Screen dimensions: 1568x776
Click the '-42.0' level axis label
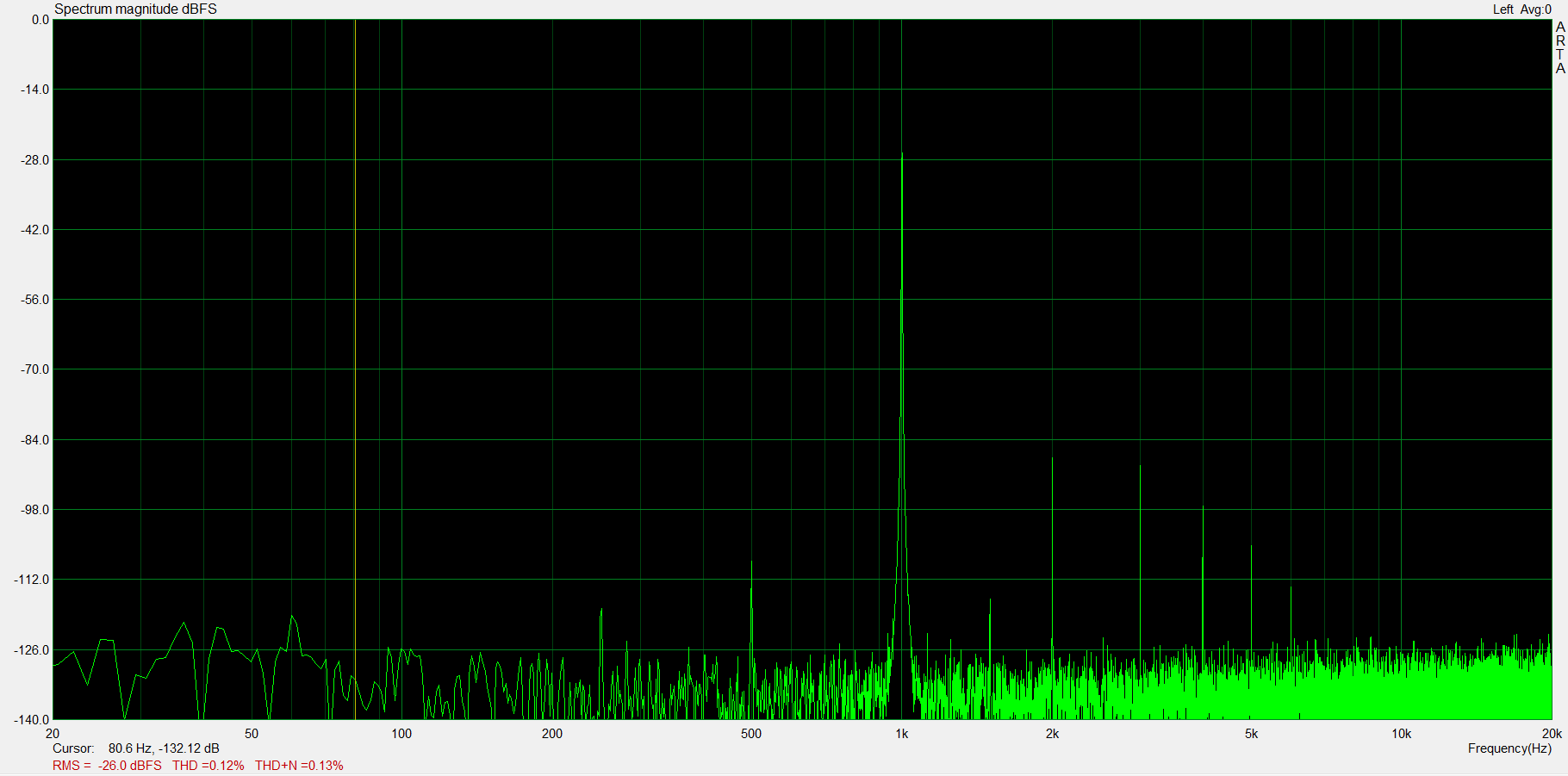tap(35, 230)
